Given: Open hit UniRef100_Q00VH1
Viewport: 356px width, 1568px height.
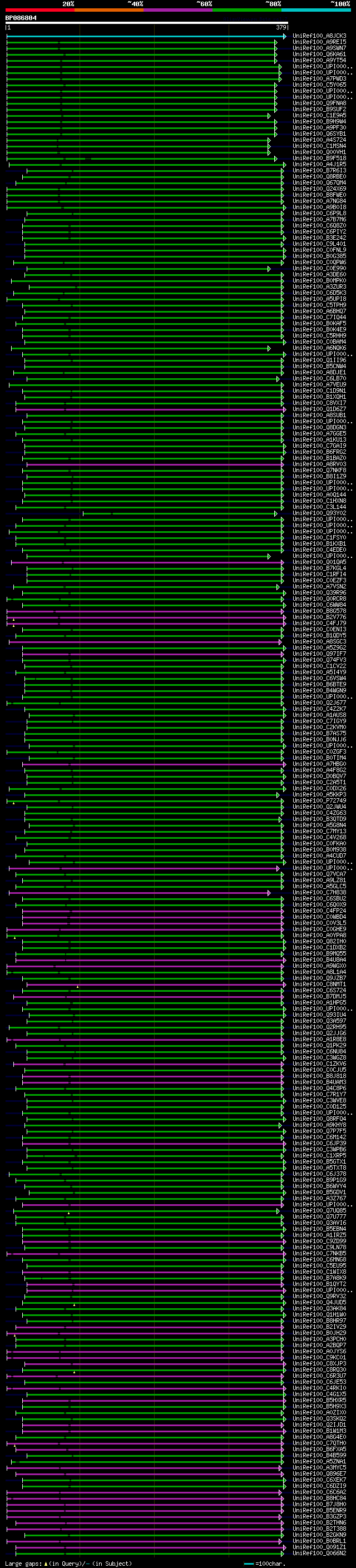Looking at the screenshot, I should pos(319,152).
